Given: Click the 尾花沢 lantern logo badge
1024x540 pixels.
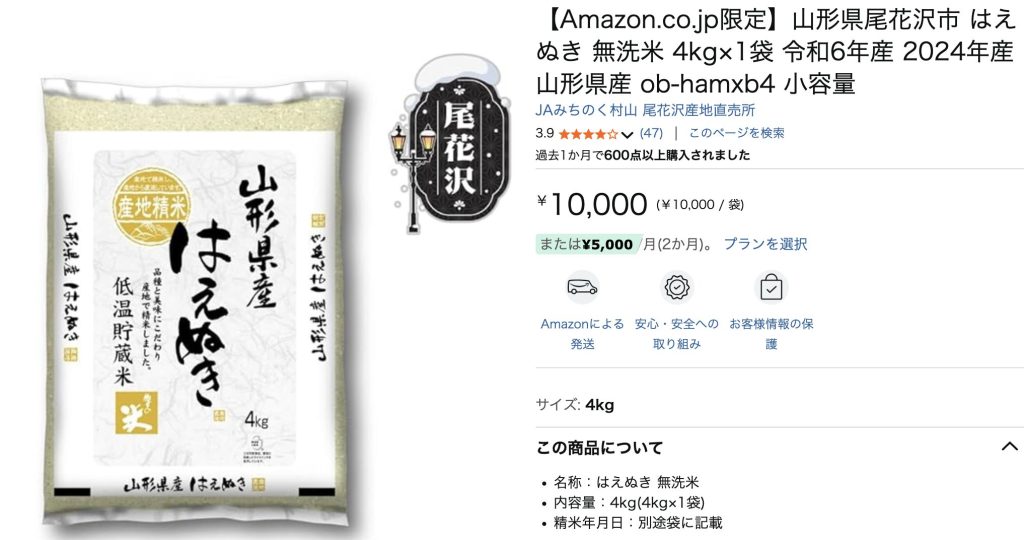Looking at the screenshot, I should (x=451, y=144).
